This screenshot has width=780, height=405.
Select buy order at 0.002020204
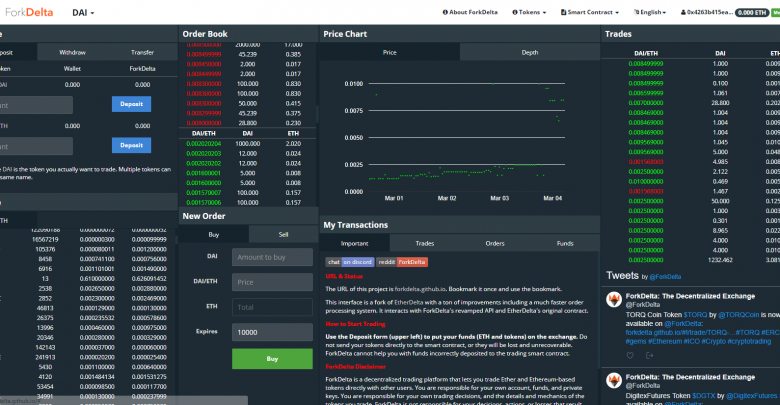(x=247, y=144)
